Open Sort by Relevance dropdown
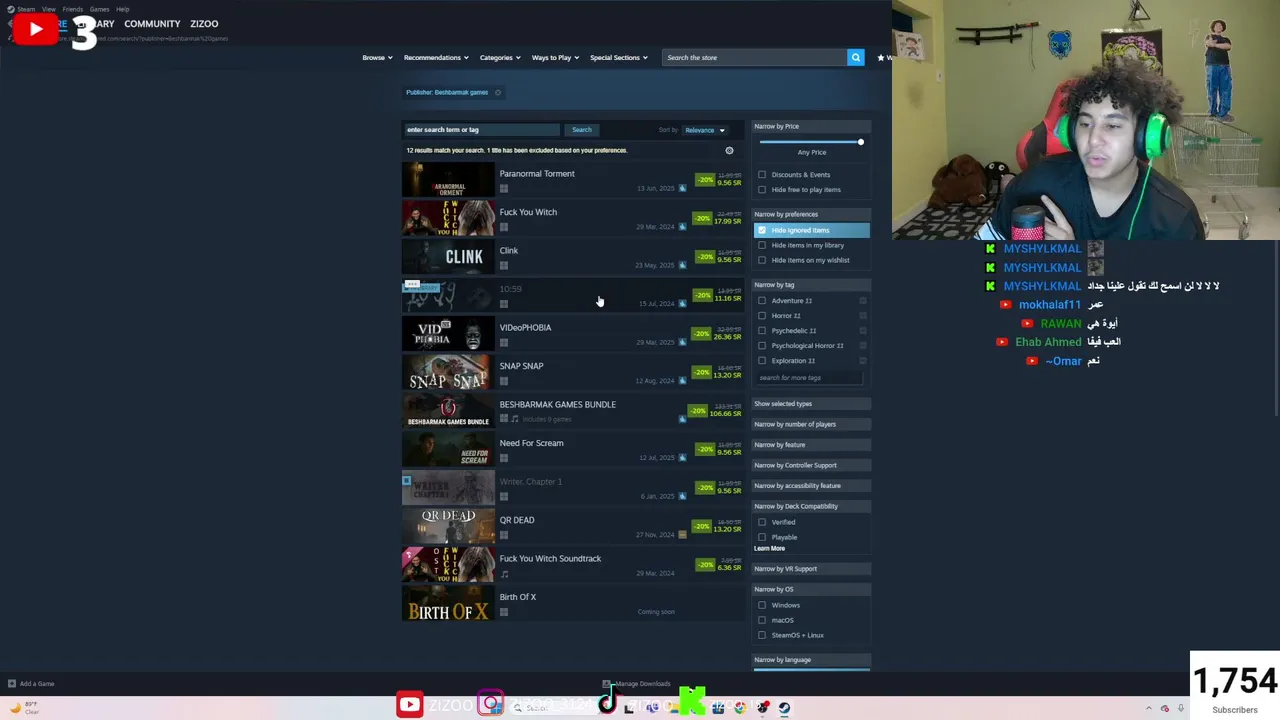 point(705,130)
